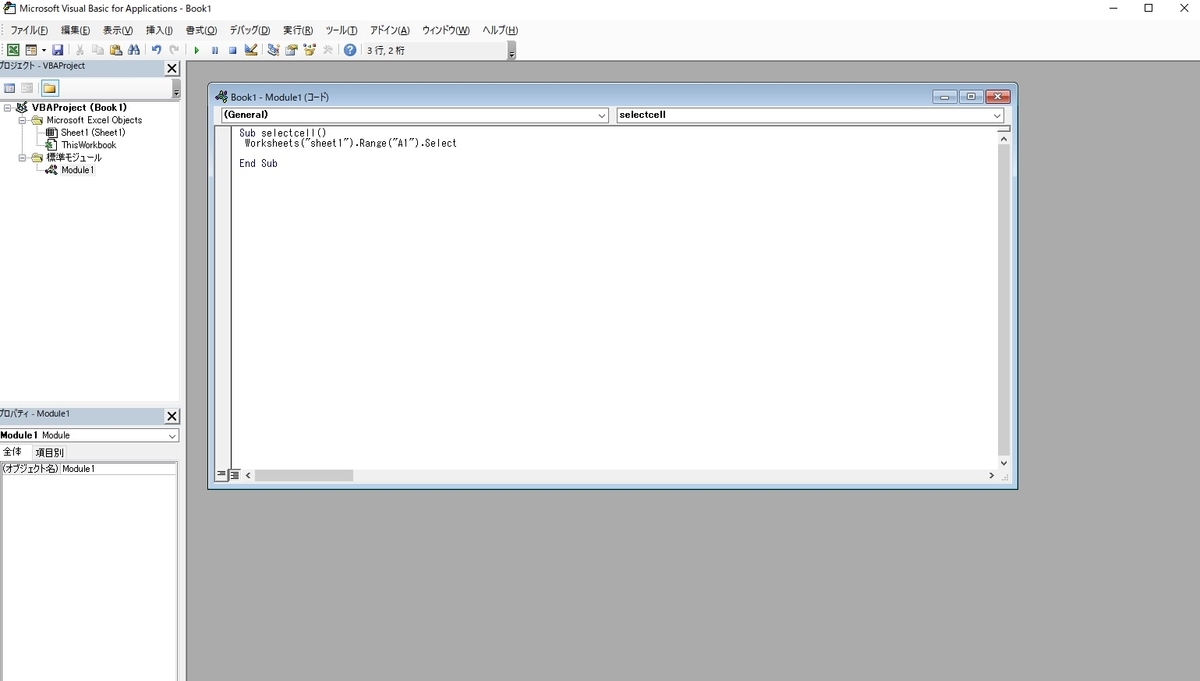1200x681 pixels.
Task: Click the View Microsoft Excel toolbar icon
Action: [13, 50]
